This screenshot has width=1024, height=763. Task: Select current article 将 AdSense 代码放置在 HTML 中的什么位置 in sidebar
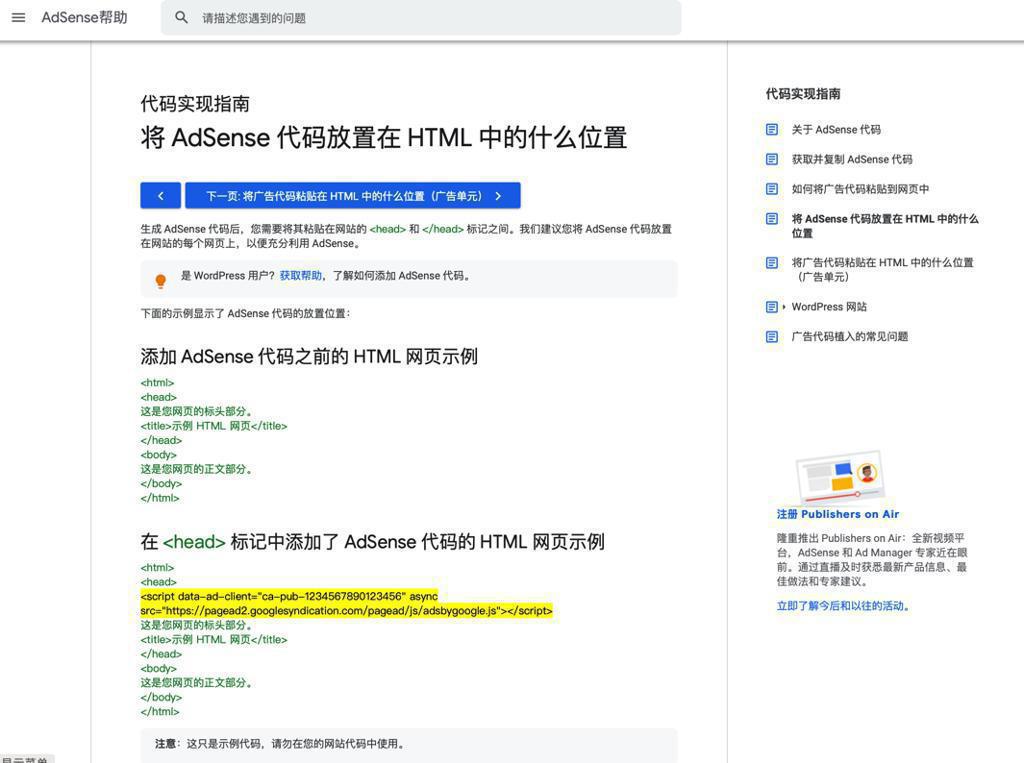click(885, 225)
